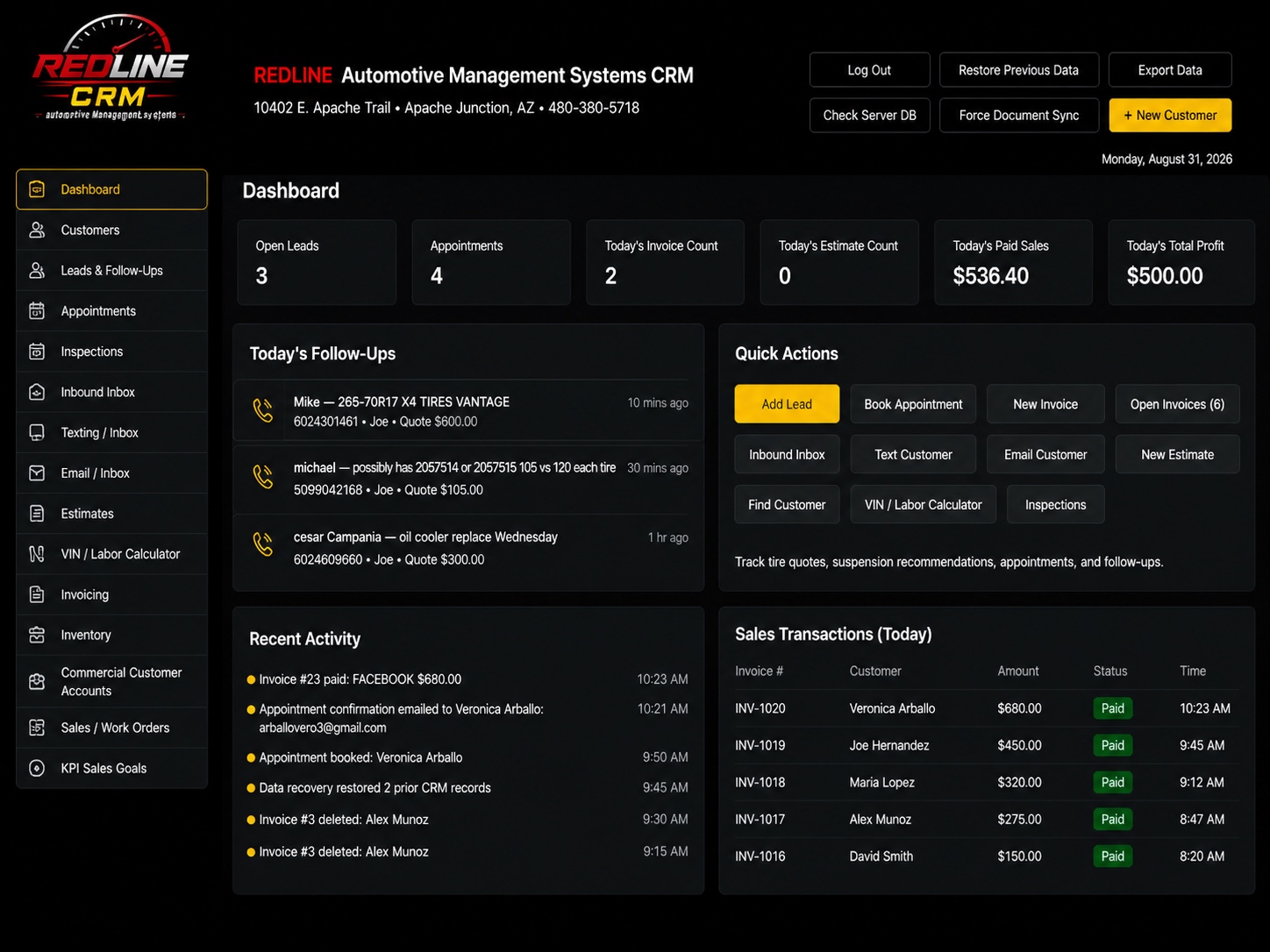Image resolution: width=1270 pixels, height=952 pixels.
Task: Click the Estimates document icon
Action: [37, 513]
